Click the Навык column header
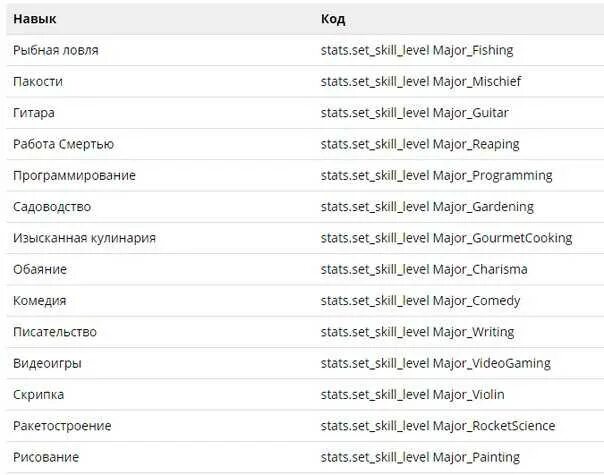The image size is (604, 475). click(x=35, y=19)
